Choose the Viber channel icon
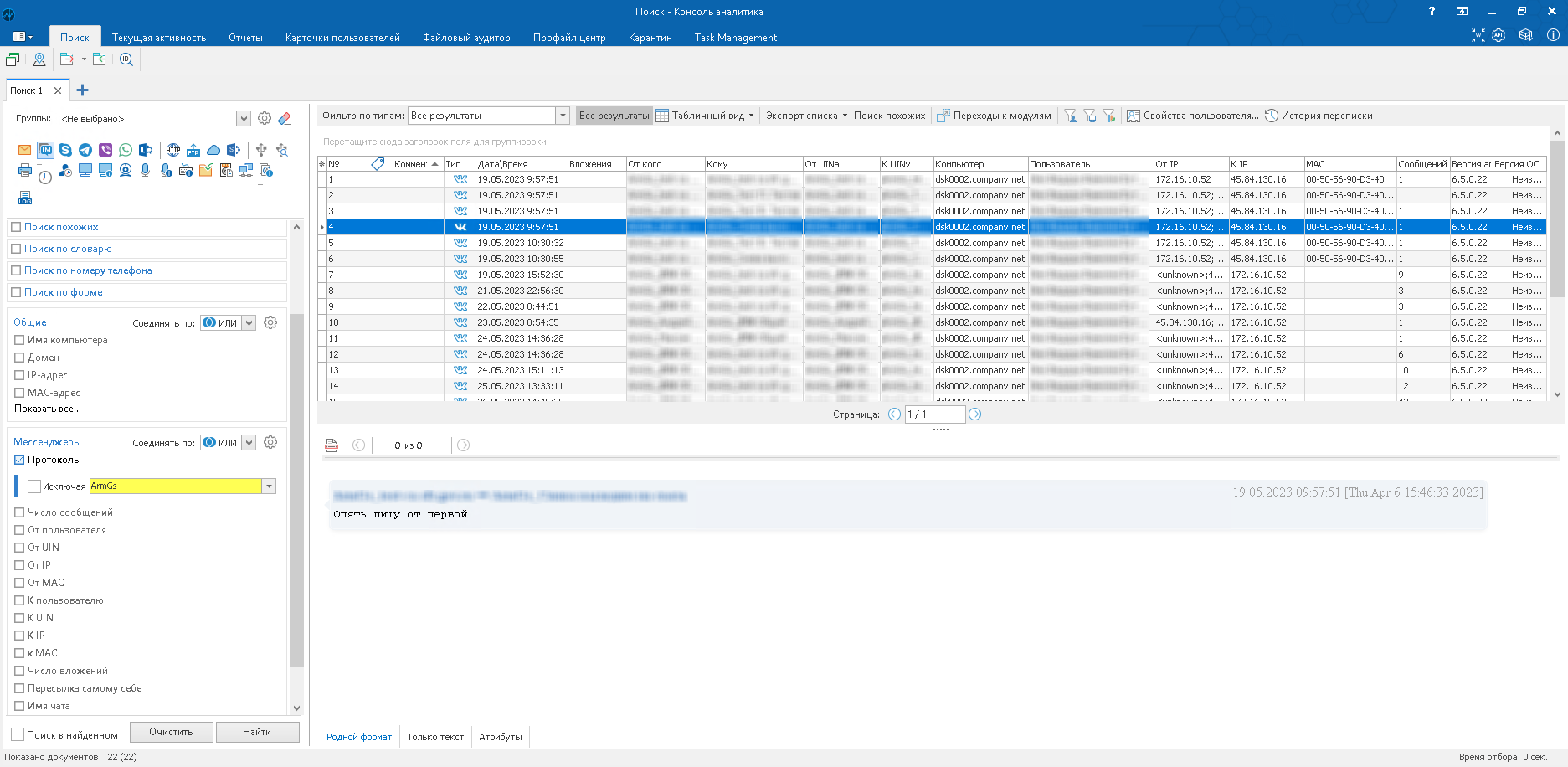Image resolution: width=1568 pixels, height=767 pixels. [x=105, y=150]
